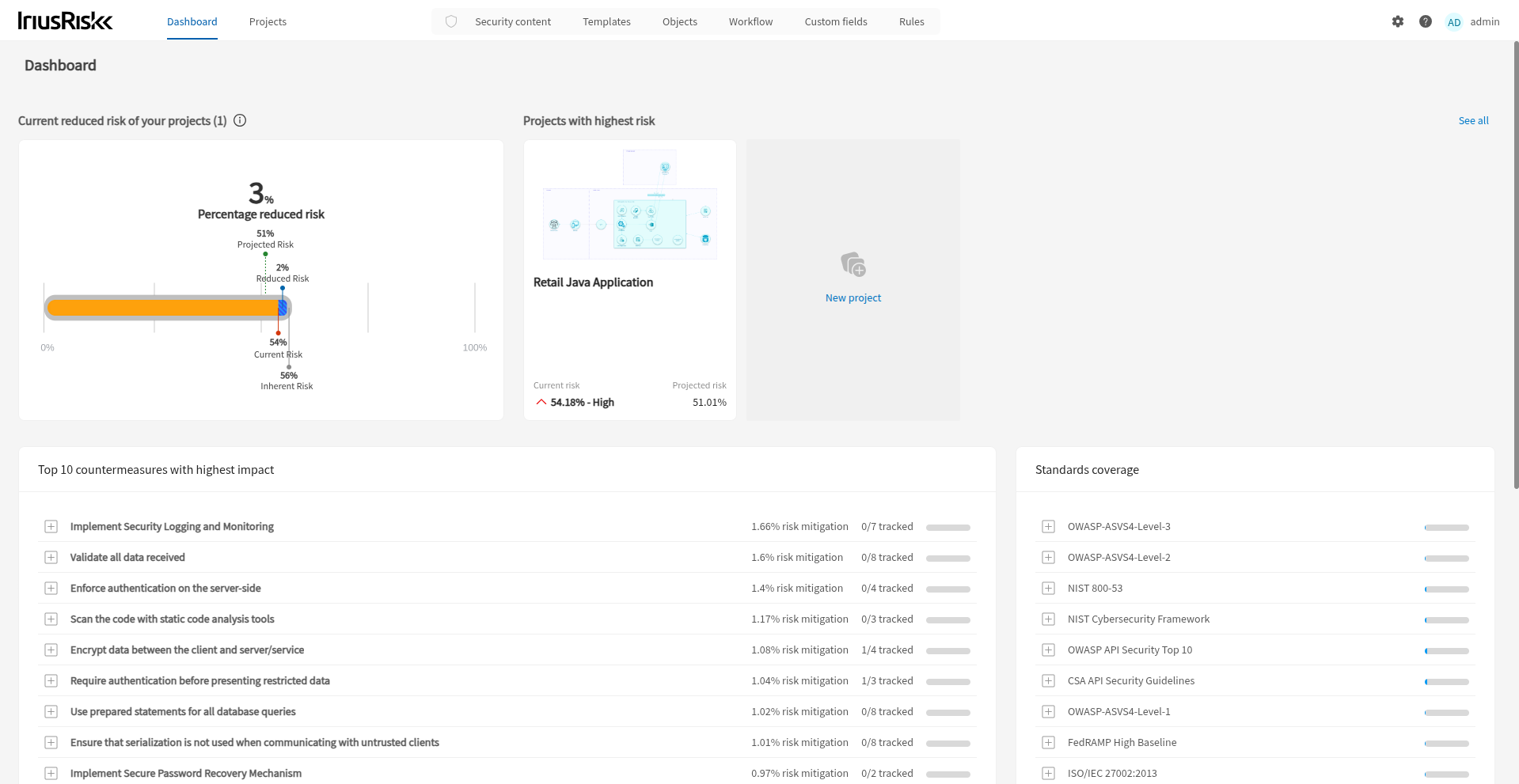This screenshot has height=784, width=1519.
Task: Expand Use prepared statements for database queries
Action: tap(51, 712)
